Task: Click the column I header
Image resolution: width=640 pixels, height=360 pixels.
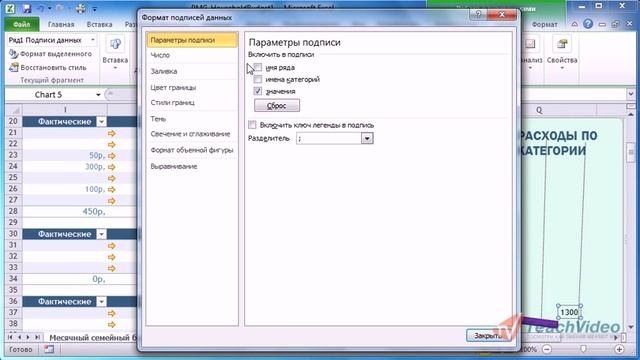Action: (65, 110)
